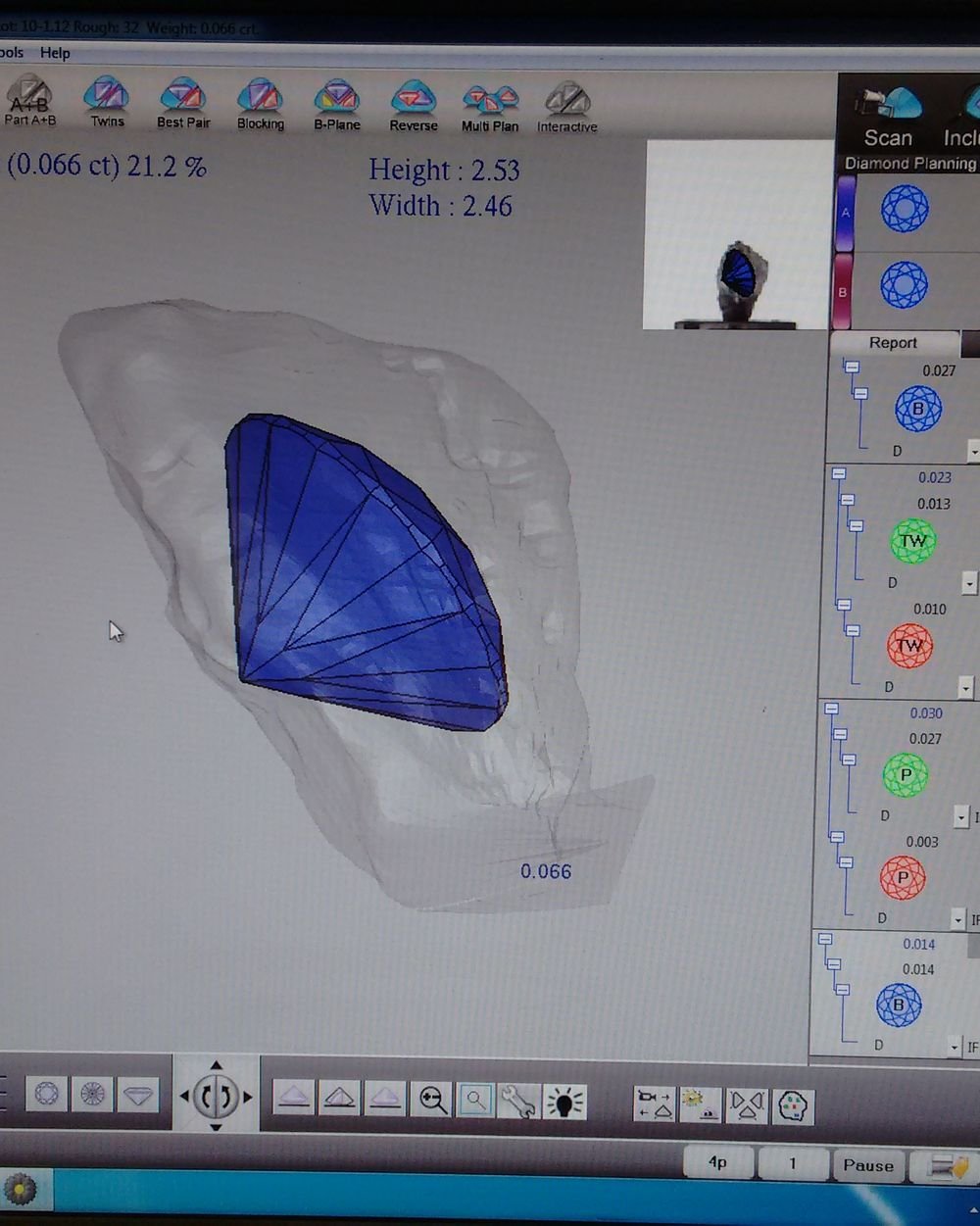Collapse the 0.023 twins group node
The width and height of the screenshot is (980, 1226).
pyautogui.click(x=839, y=474)
